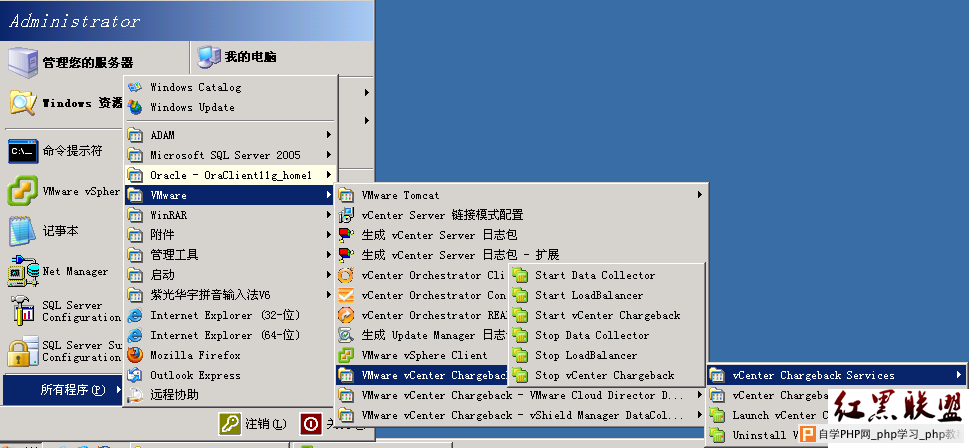Click the 管理您的服务器 server icon
969x448 pixels.
coord(23,62)
